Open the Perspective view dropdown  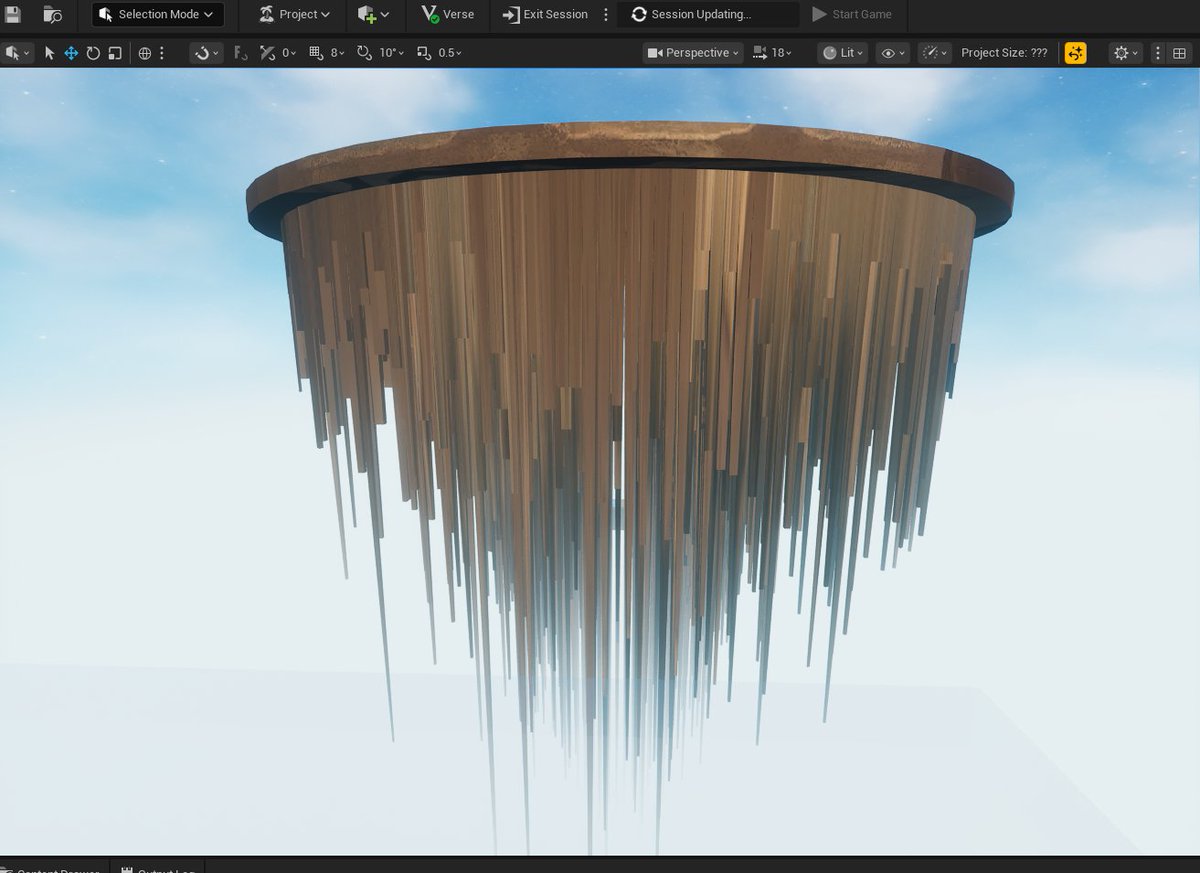pyautogui.click(x=692, y=53)
